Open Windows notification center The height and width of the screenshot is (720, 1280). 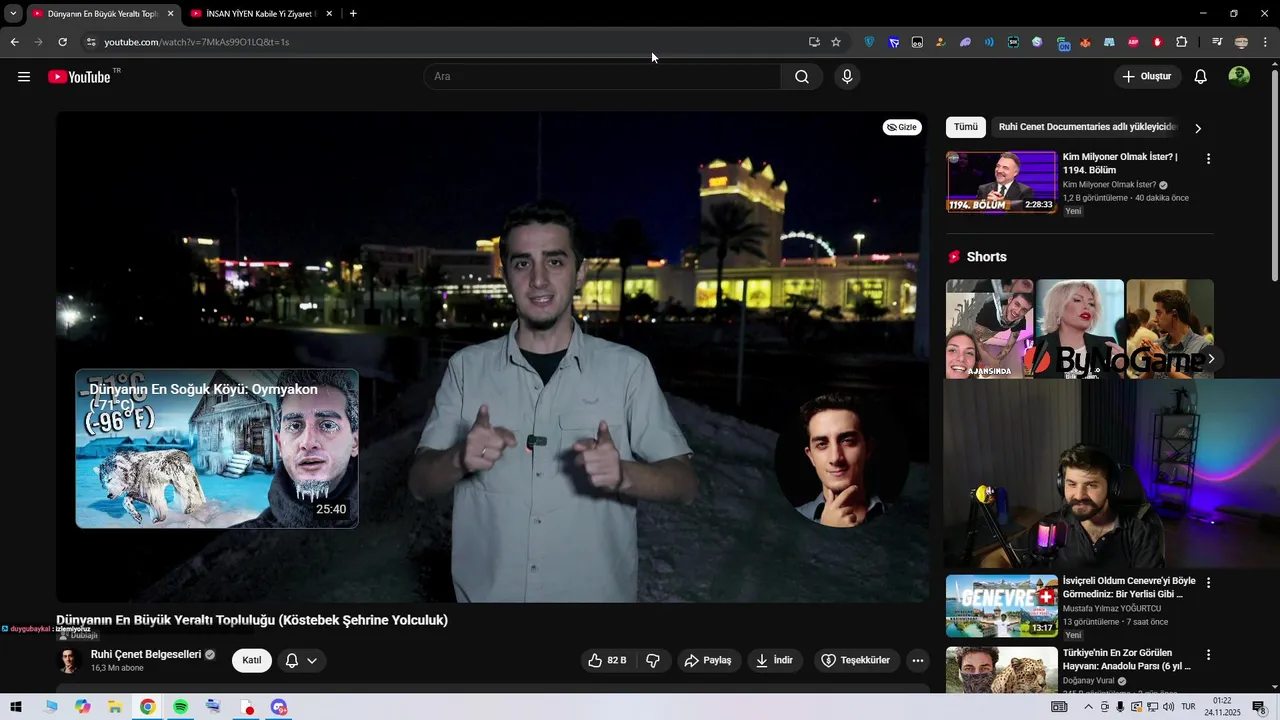[x=1259, y=707]
